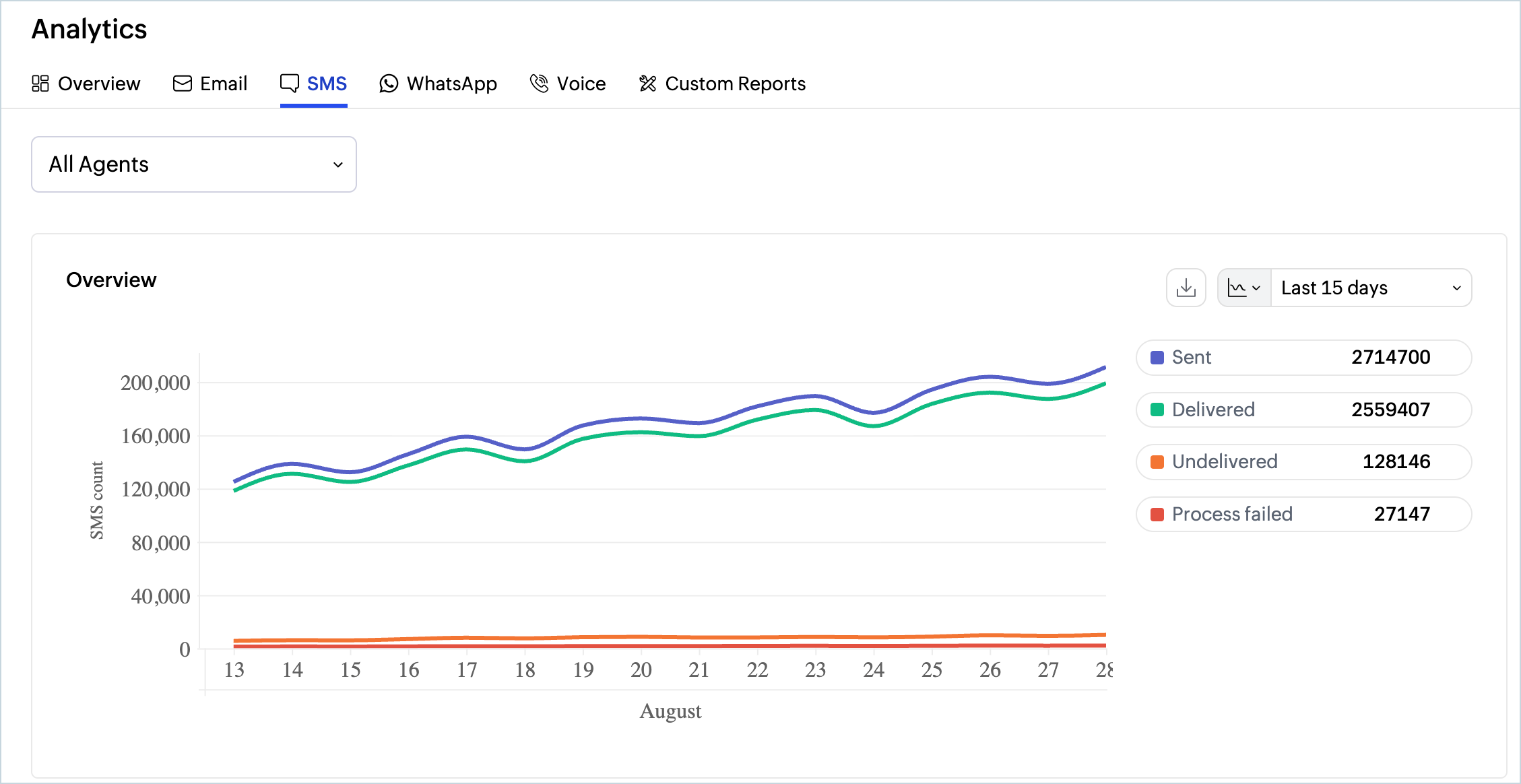1521x784 pixels.
Task: Open the Last 15 days range dropdown
Action: pos(1371,288)
